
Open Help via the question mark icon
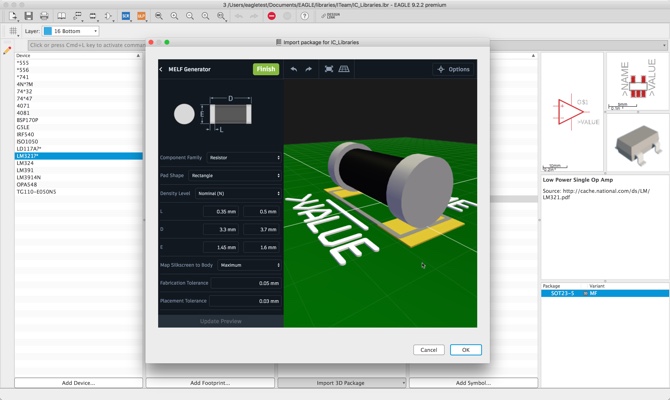click(304, 16)
